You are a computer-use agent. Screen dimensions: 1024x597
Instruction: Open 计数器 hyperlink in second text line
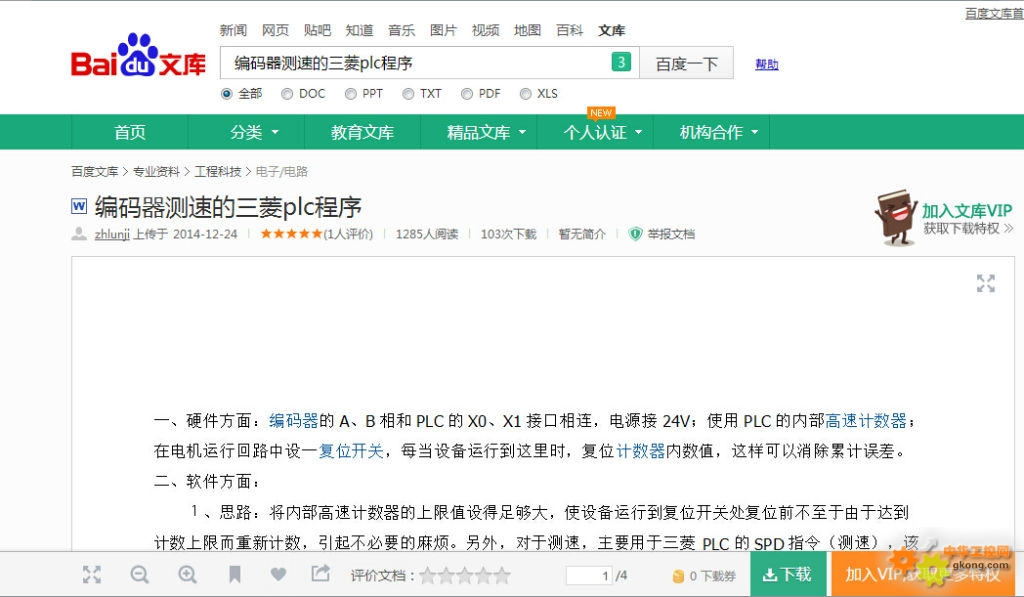[641, 451]
